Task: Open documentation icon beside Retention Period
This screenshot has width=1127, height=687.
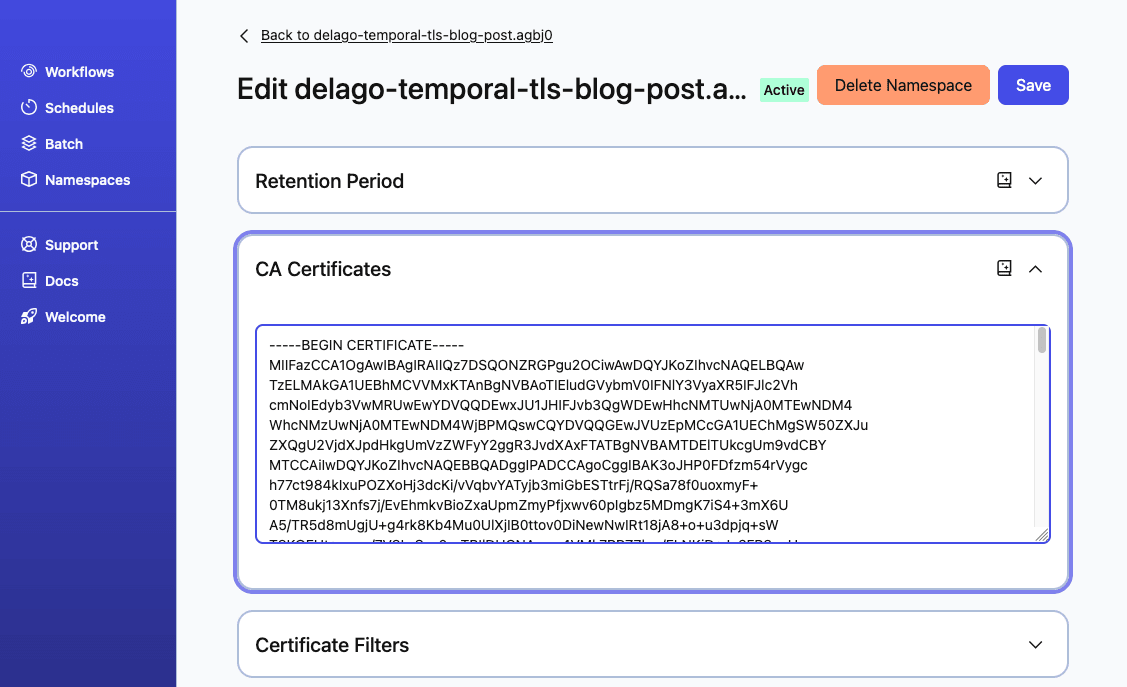Action: (x=1003, y=180)
